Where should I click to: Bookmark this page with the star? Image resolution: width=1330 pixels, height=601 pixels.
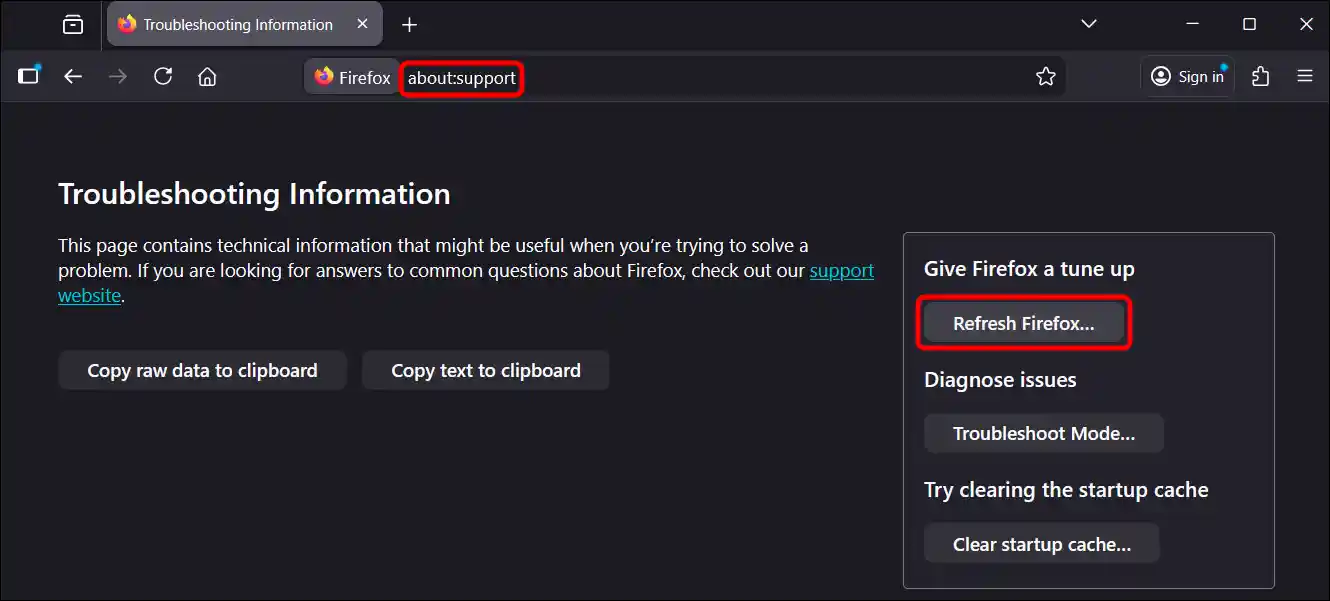(1045, 76)
